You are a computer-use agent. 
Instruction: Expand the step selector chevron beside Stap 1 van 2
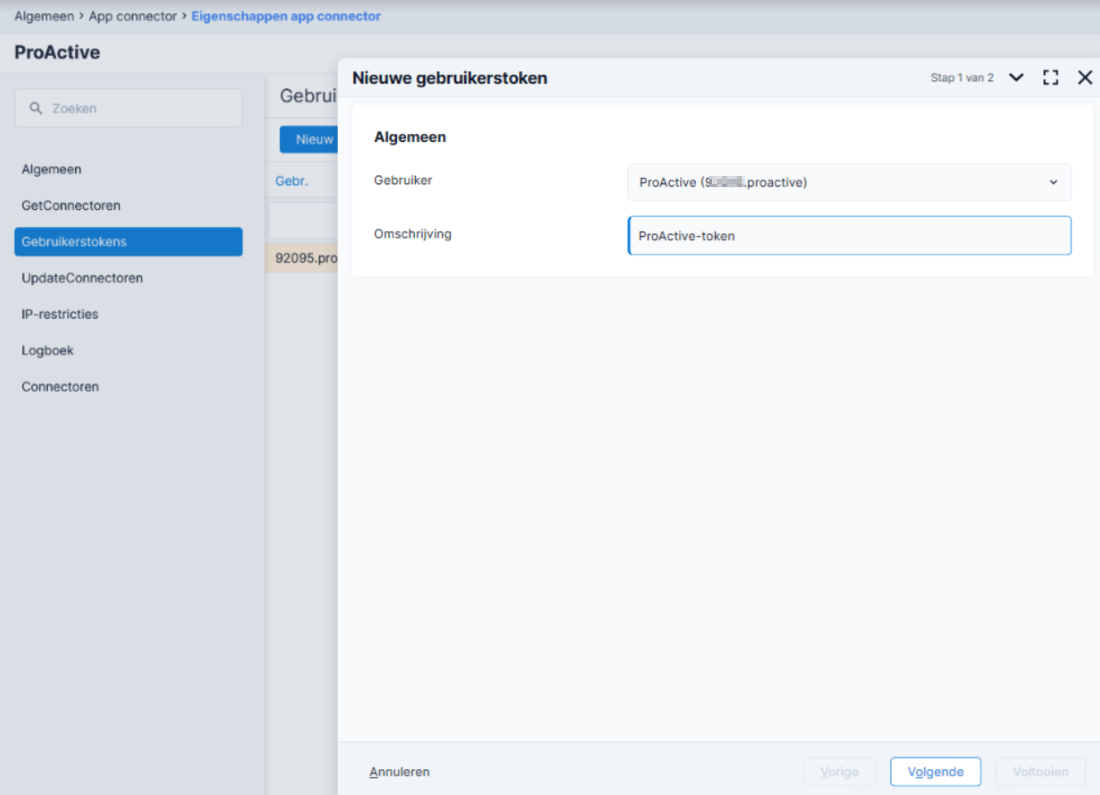click(1016, 77)
